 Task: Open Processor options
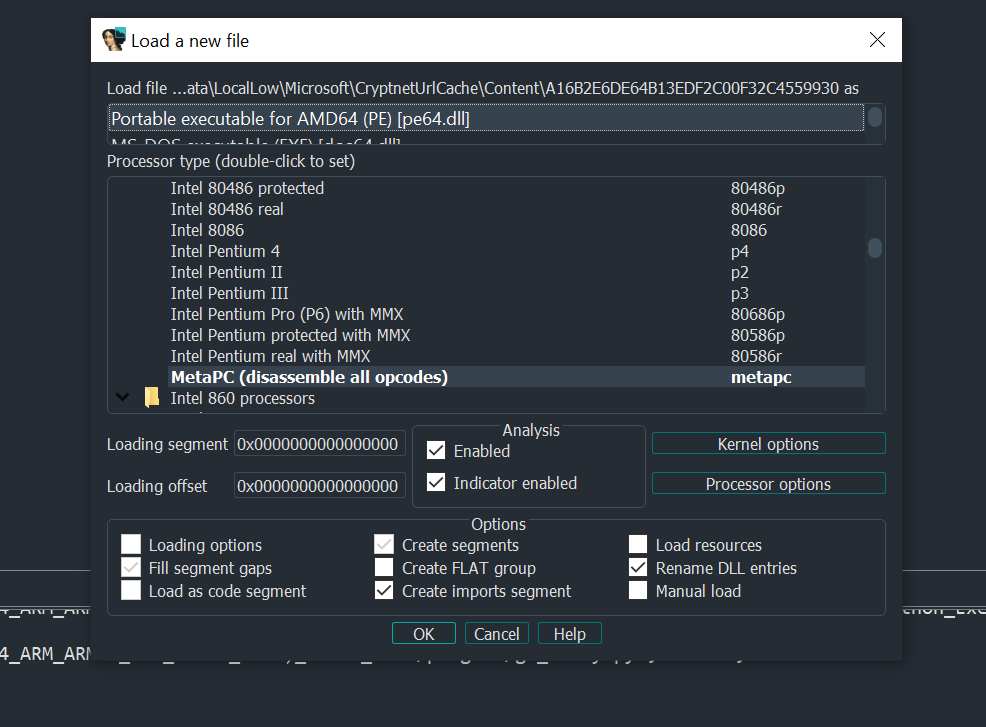pyautogui.click(x=768, y=484)
